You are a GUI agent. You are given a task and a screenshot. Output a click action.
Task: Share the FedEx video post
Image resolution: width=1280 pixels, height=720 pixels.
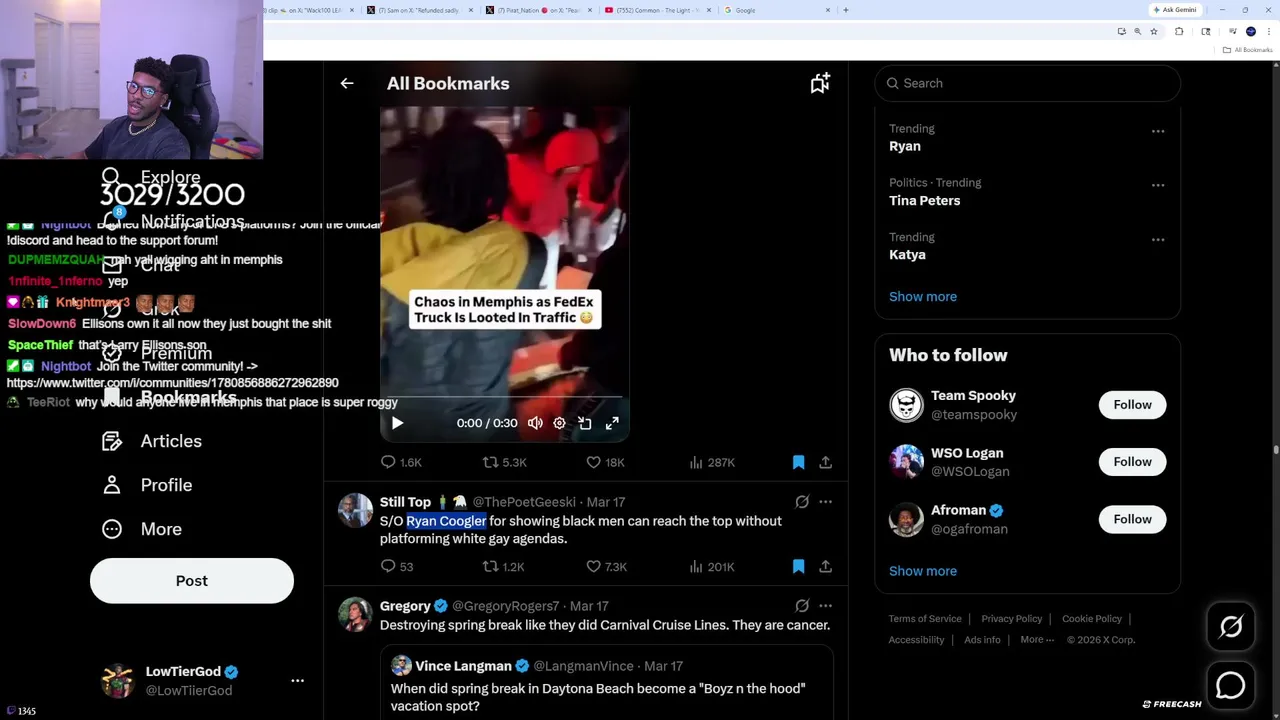coord(825,462)
